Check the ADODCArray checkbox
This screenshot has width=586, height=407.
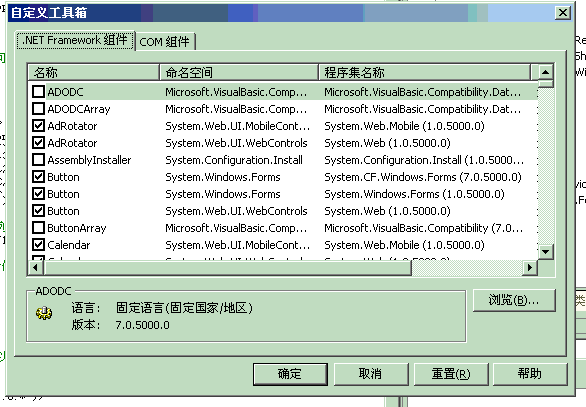pyautogui.click(x=38, y=109)
